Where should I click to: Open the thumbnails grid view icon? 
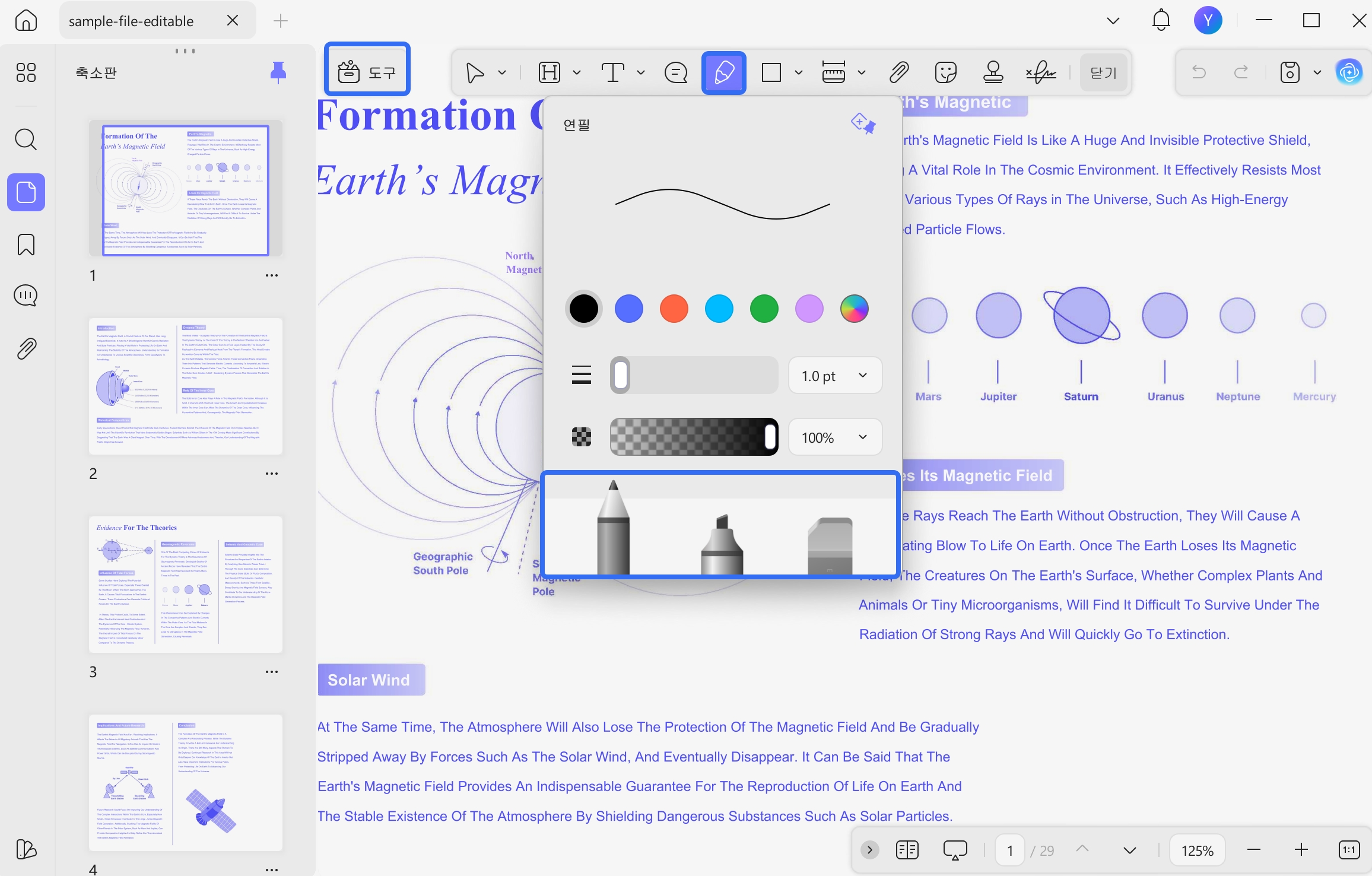[x=26, y=72]
